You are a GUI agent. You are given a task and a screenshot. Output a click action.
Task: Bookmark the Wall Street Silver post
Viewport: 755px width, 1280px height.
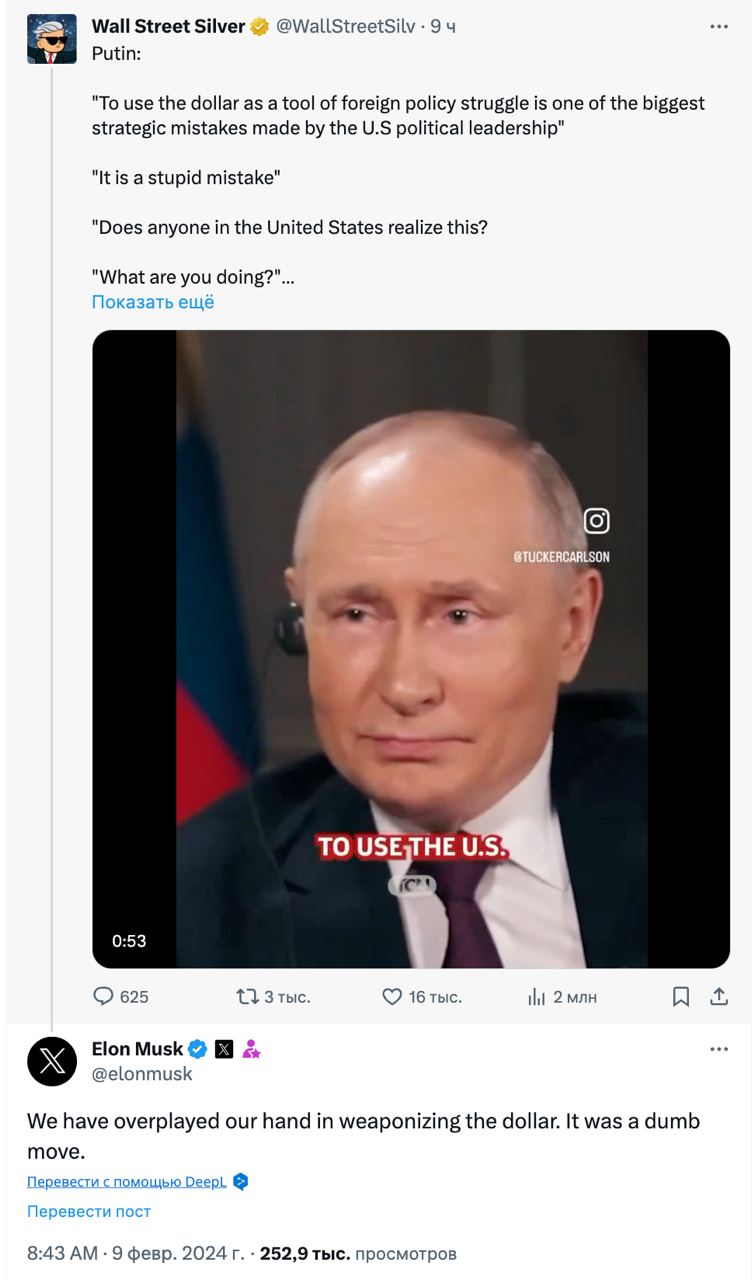click(681, 996)
